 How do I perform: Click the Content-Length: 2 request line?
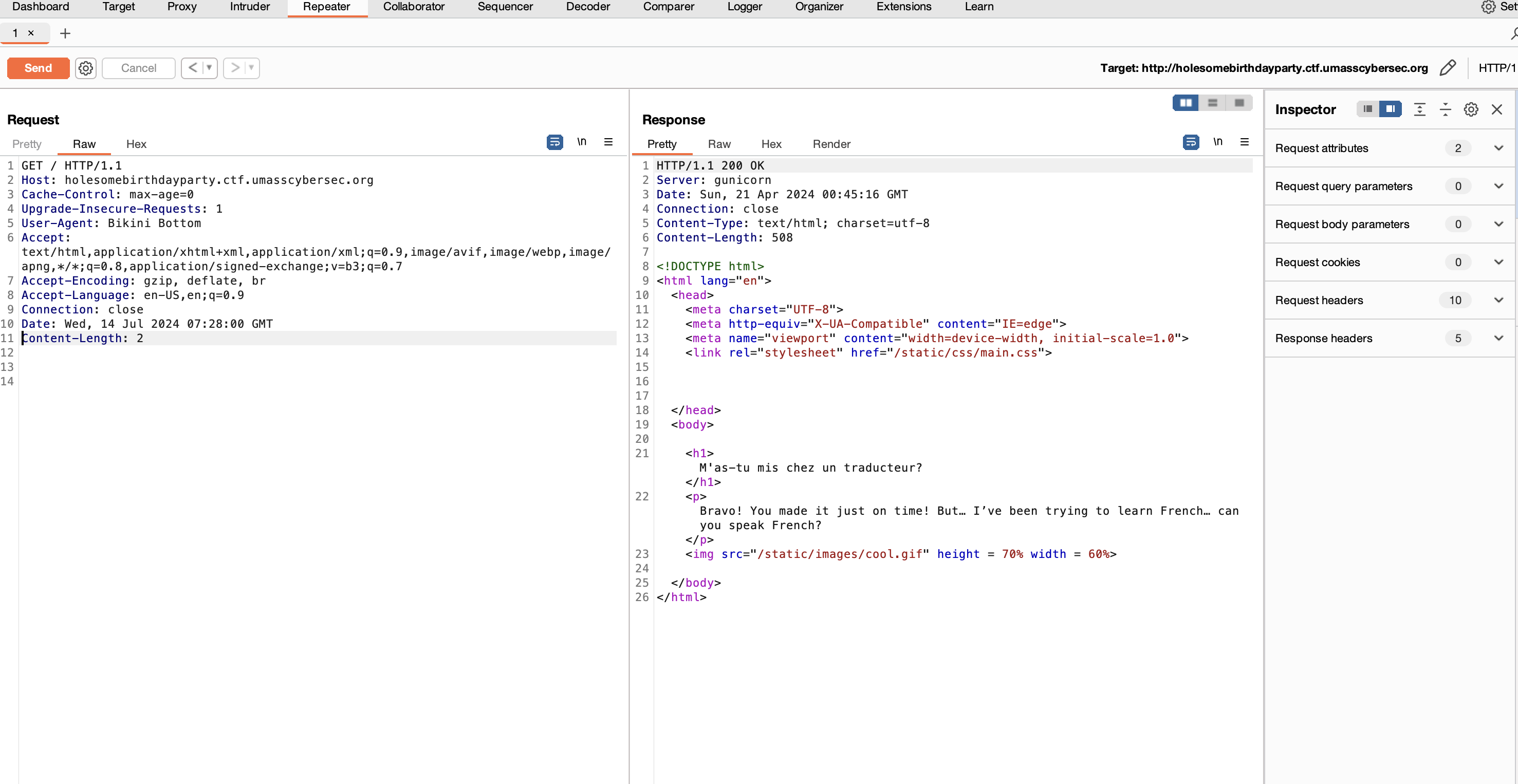83,338
